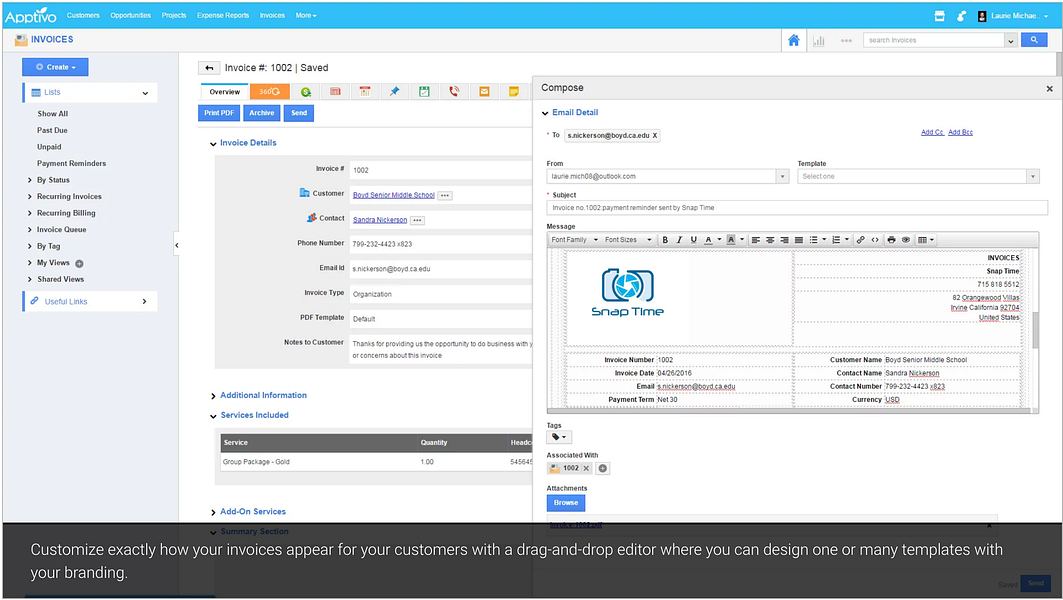Select the Overview tab
The image size is (1063, 600).
coord(224,92)
